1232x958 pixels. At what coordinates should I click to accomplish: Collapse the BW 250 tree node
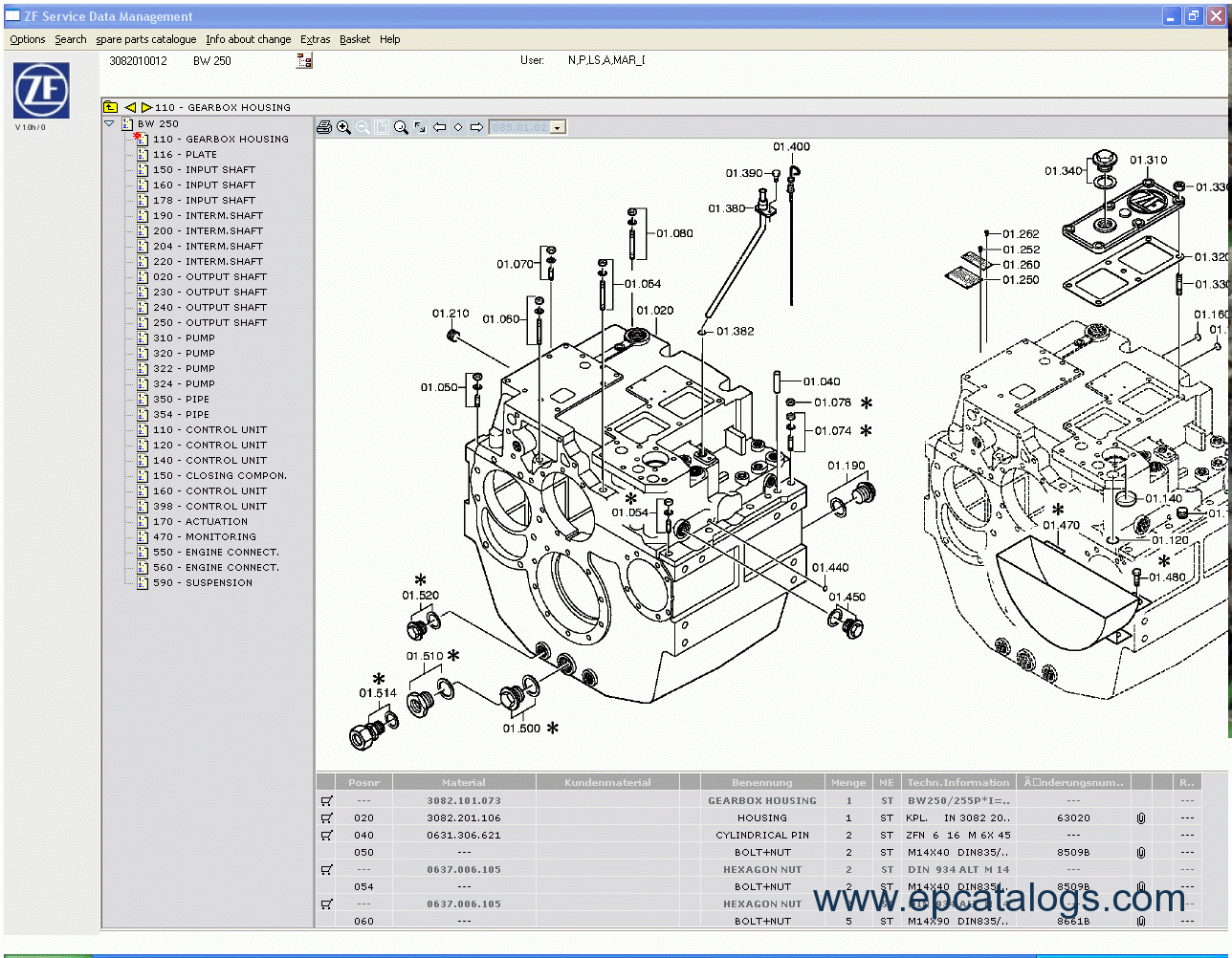[109, 123]
